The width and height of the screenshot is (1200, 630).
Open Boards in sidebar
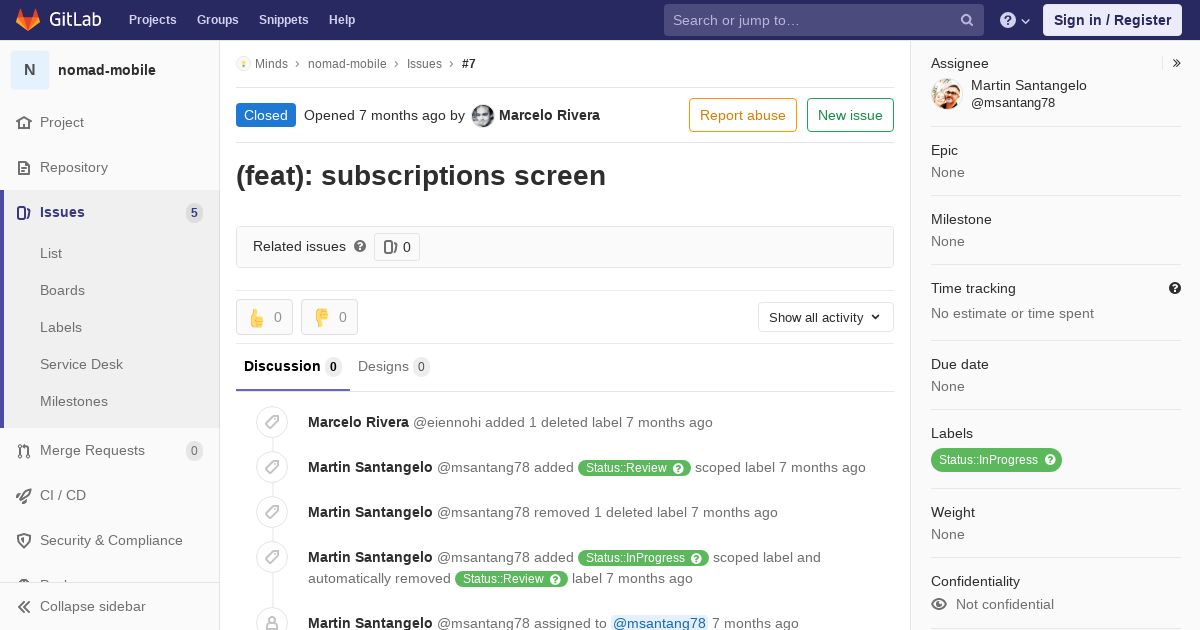[62, 290]
